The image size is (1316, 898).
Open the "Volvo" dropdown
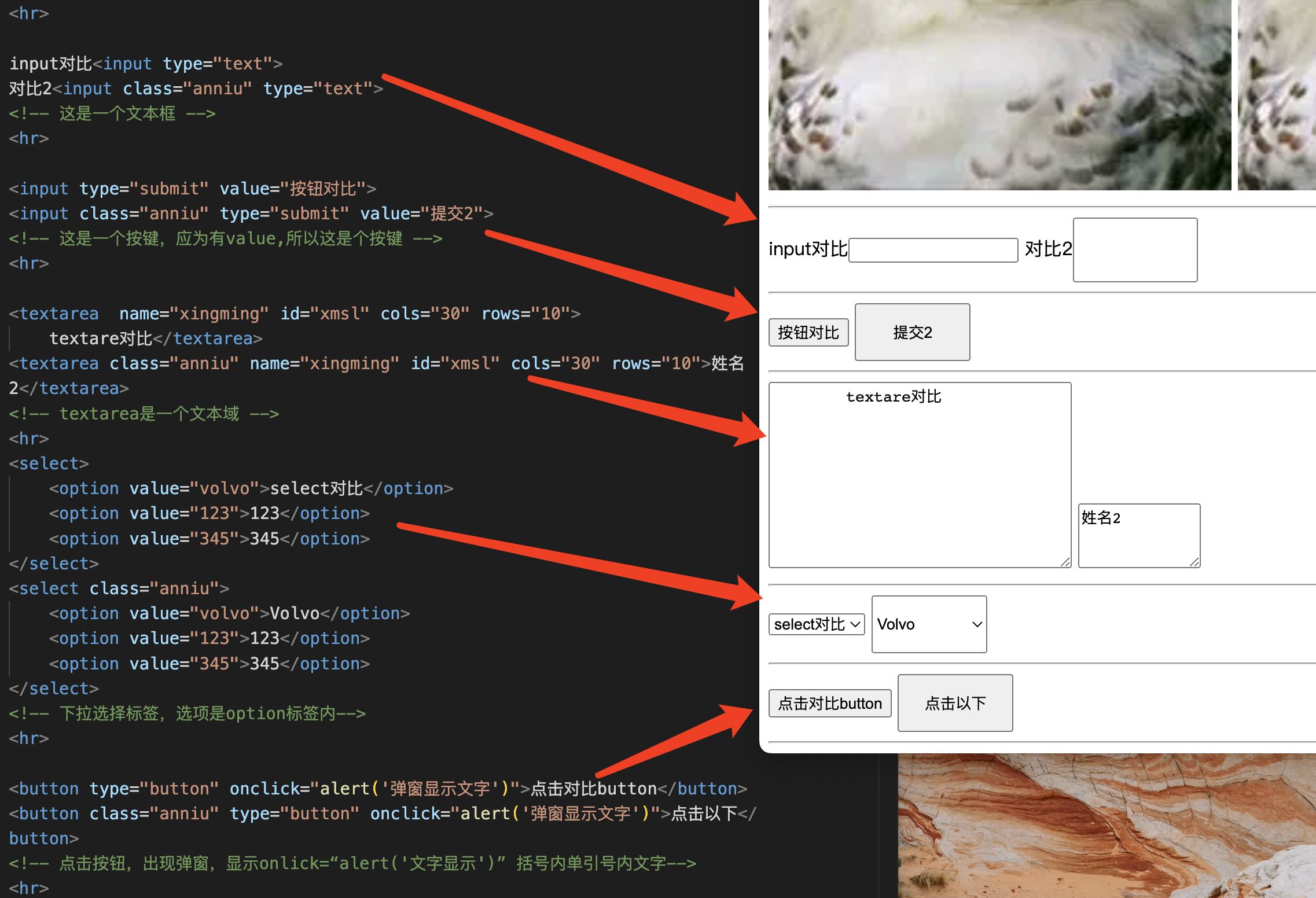pos(929,624)
